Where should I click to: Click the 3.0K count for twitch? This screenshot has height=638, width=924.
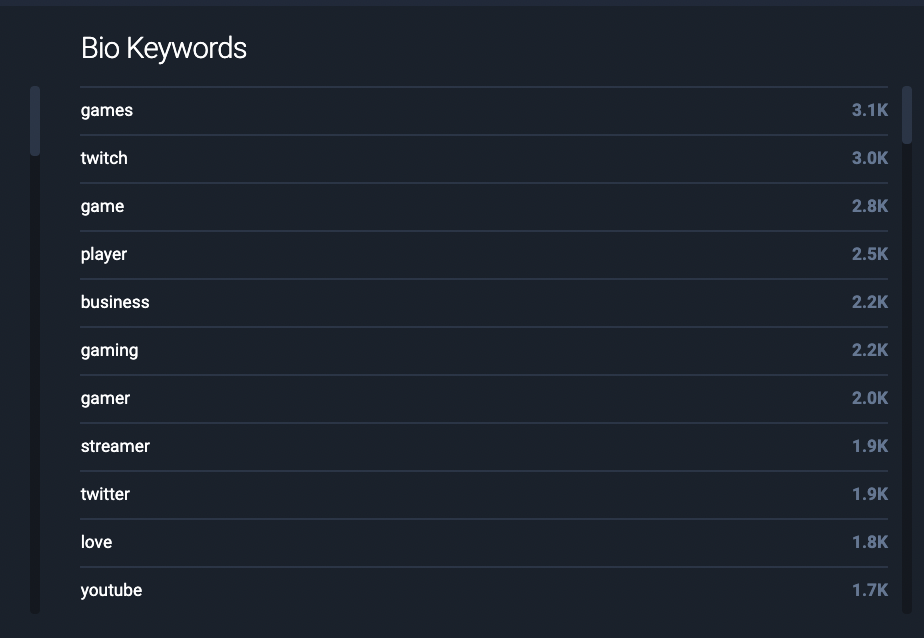(870, 158)
